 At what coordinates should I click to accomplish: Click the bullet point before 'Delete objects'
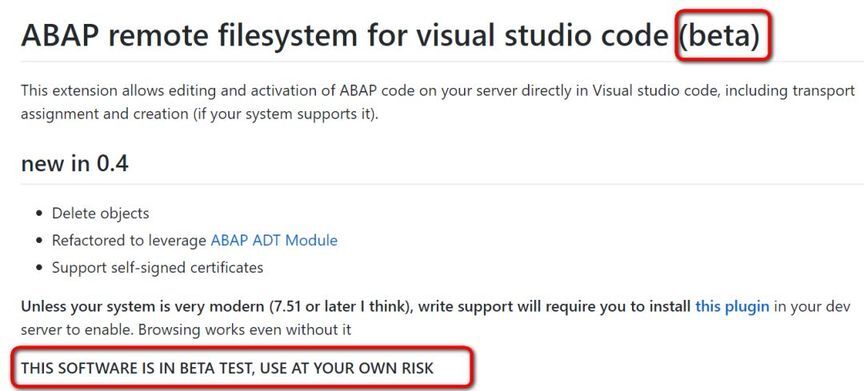tap(39, 214)
